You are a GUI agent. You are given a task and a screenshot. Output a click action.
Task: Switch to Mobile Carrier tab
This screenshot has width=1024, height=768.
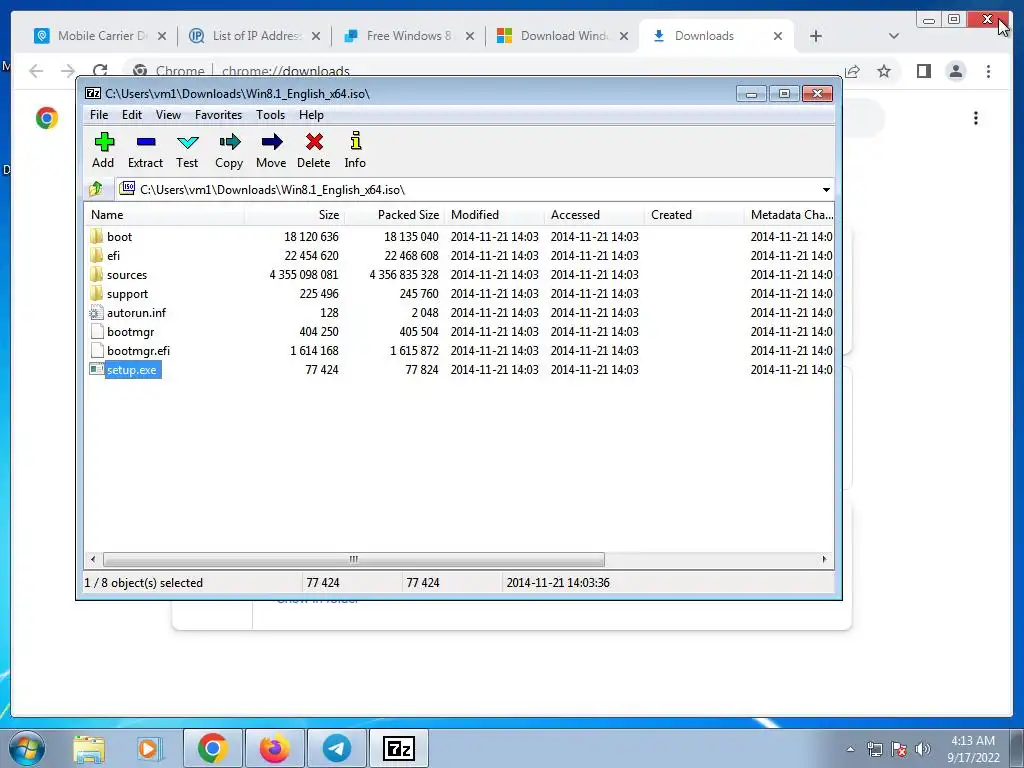101,36
